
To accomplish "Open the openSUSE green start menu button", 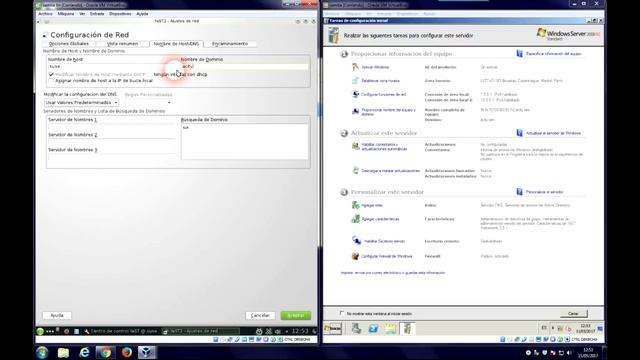I will pos(40,331).
